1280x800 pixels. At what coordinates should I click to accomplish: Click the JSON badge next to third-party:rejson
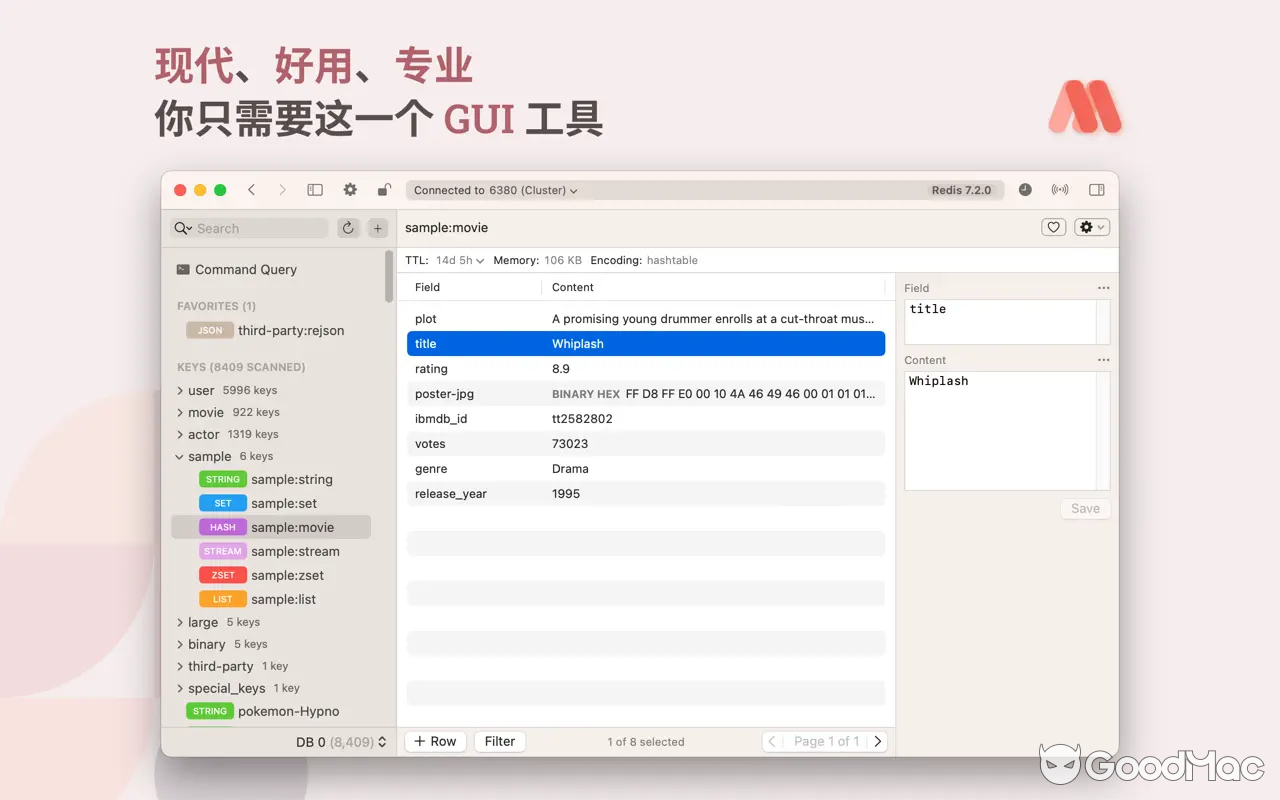(x=209, y=330)
